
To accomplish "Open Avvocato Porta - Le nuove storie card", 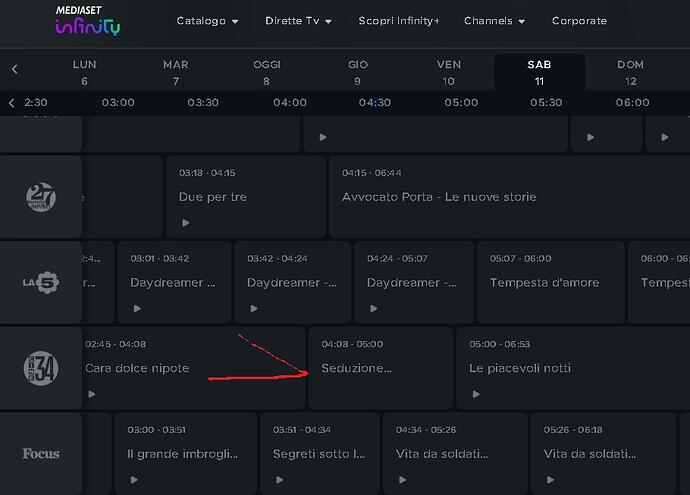I will click(510, 197).
